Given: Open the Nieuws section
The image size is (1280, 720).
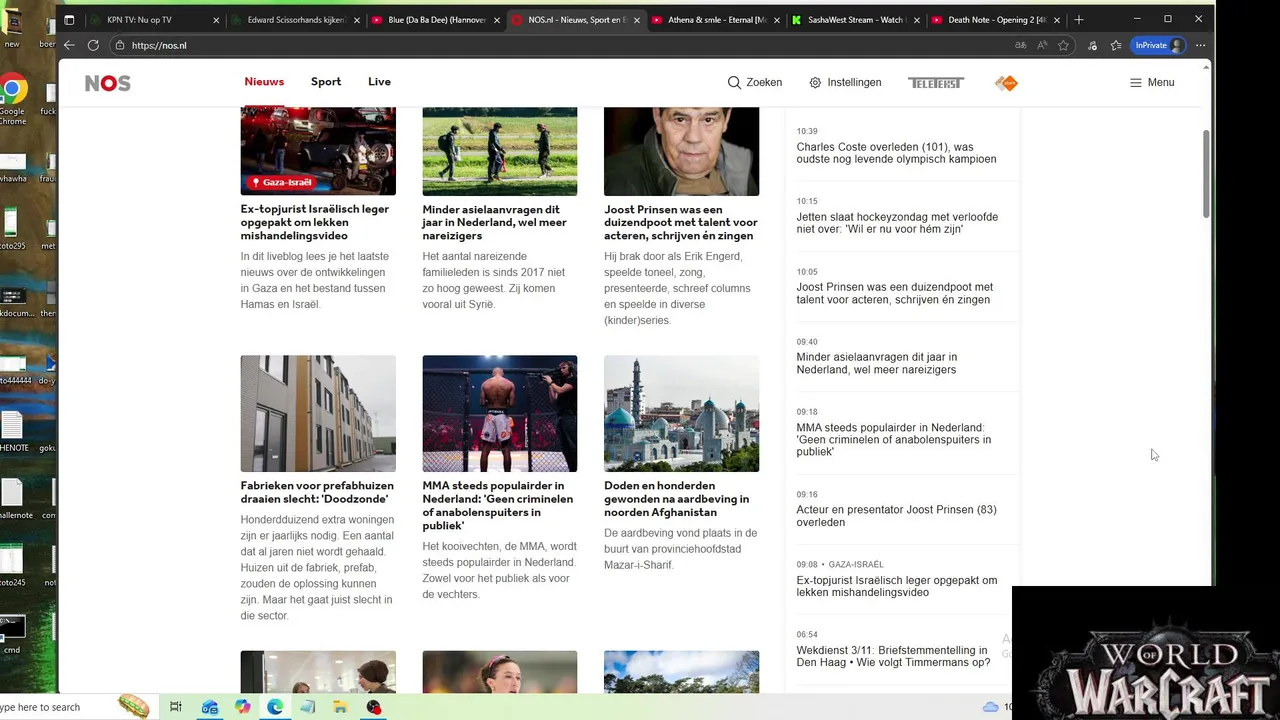Looking at the screenshot, I should pyautogui.click(x=264, y=82).
